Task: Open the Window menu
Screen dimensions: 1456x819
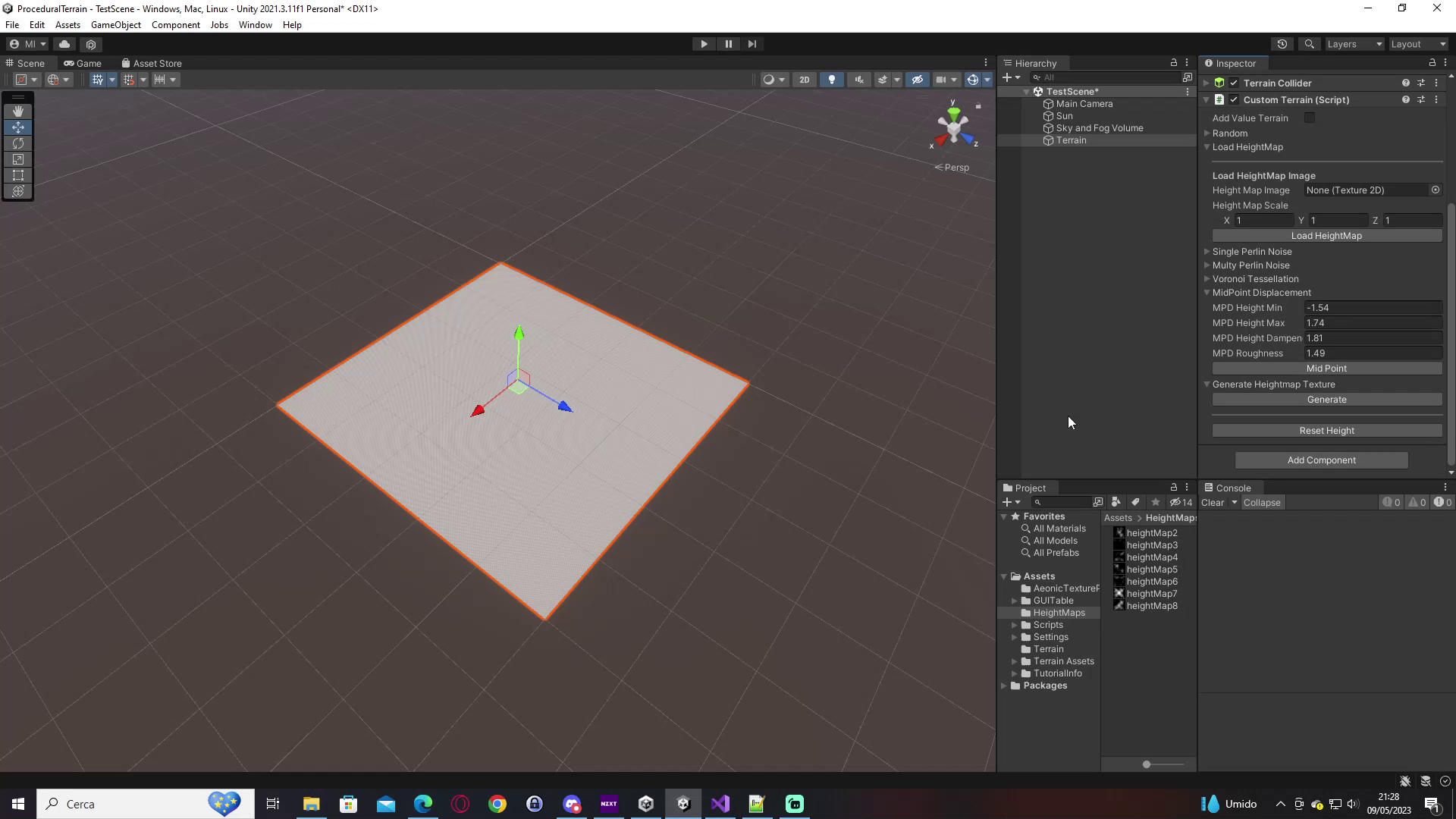Action: 255,25
